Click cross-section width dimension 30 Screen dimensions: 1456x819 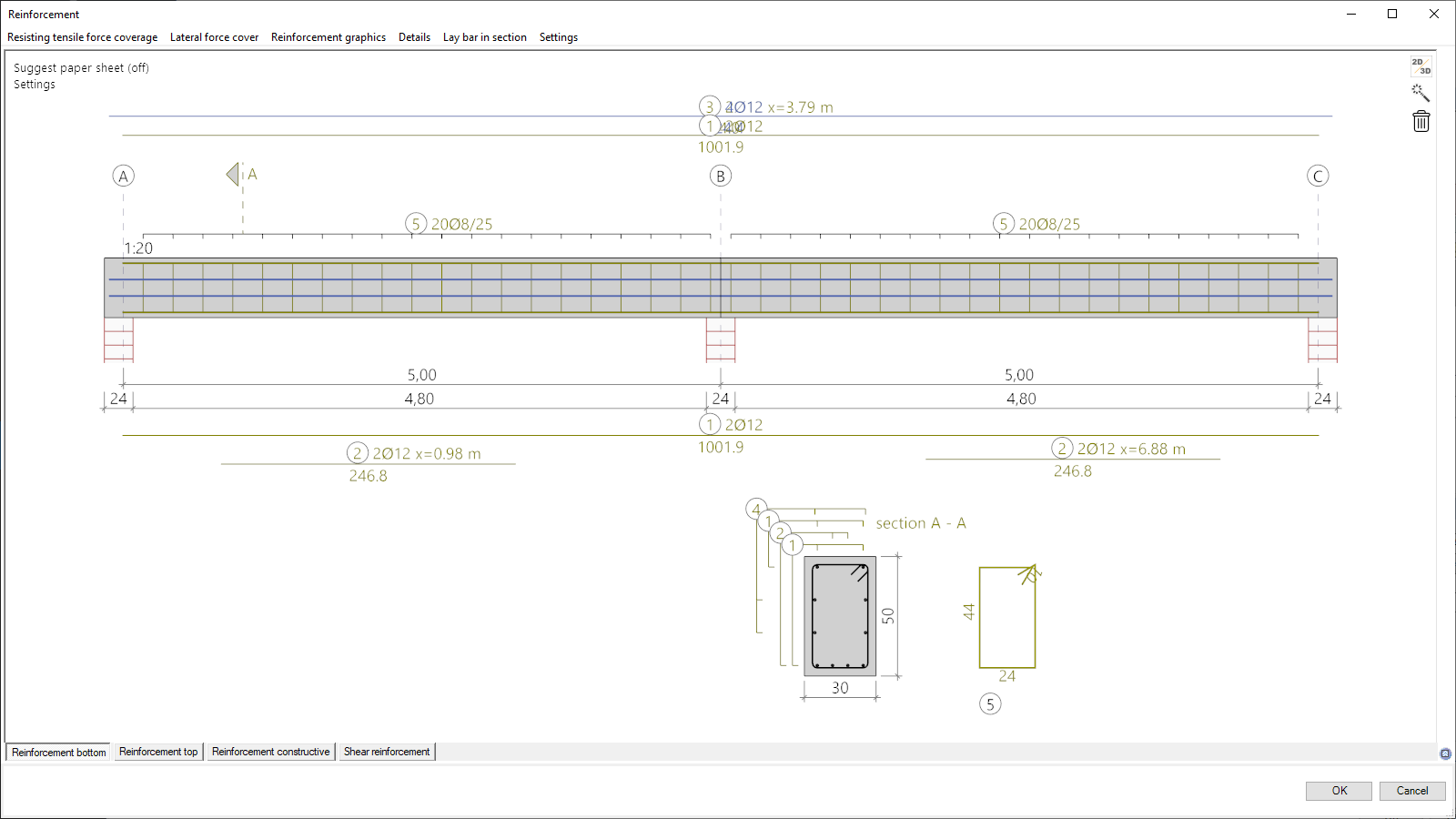click(x=840, y=688)
